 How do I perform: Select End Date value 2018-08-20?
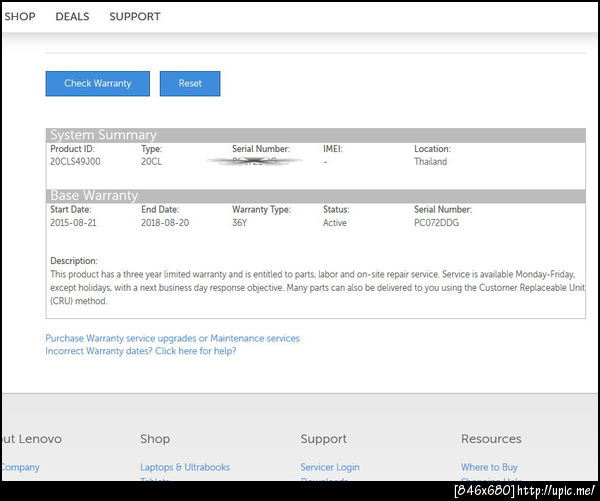[165, 223]
